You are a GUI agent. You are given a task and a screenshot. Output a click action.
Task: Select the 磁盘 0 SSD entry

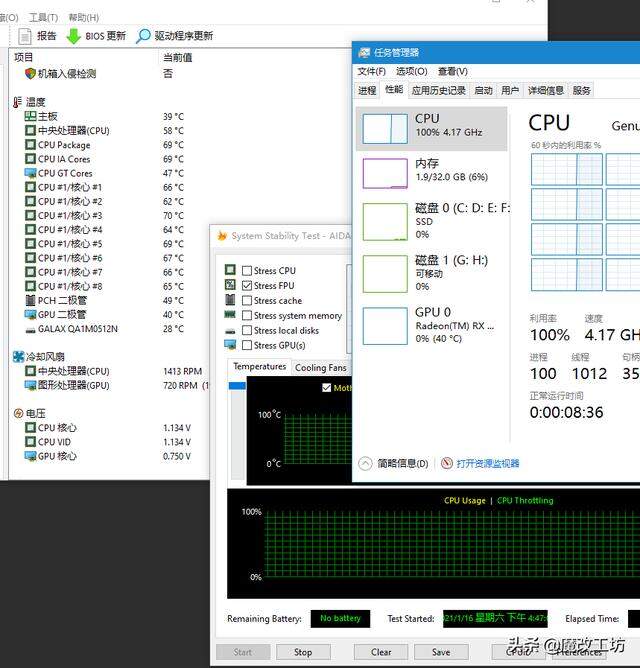pos(433,221)
